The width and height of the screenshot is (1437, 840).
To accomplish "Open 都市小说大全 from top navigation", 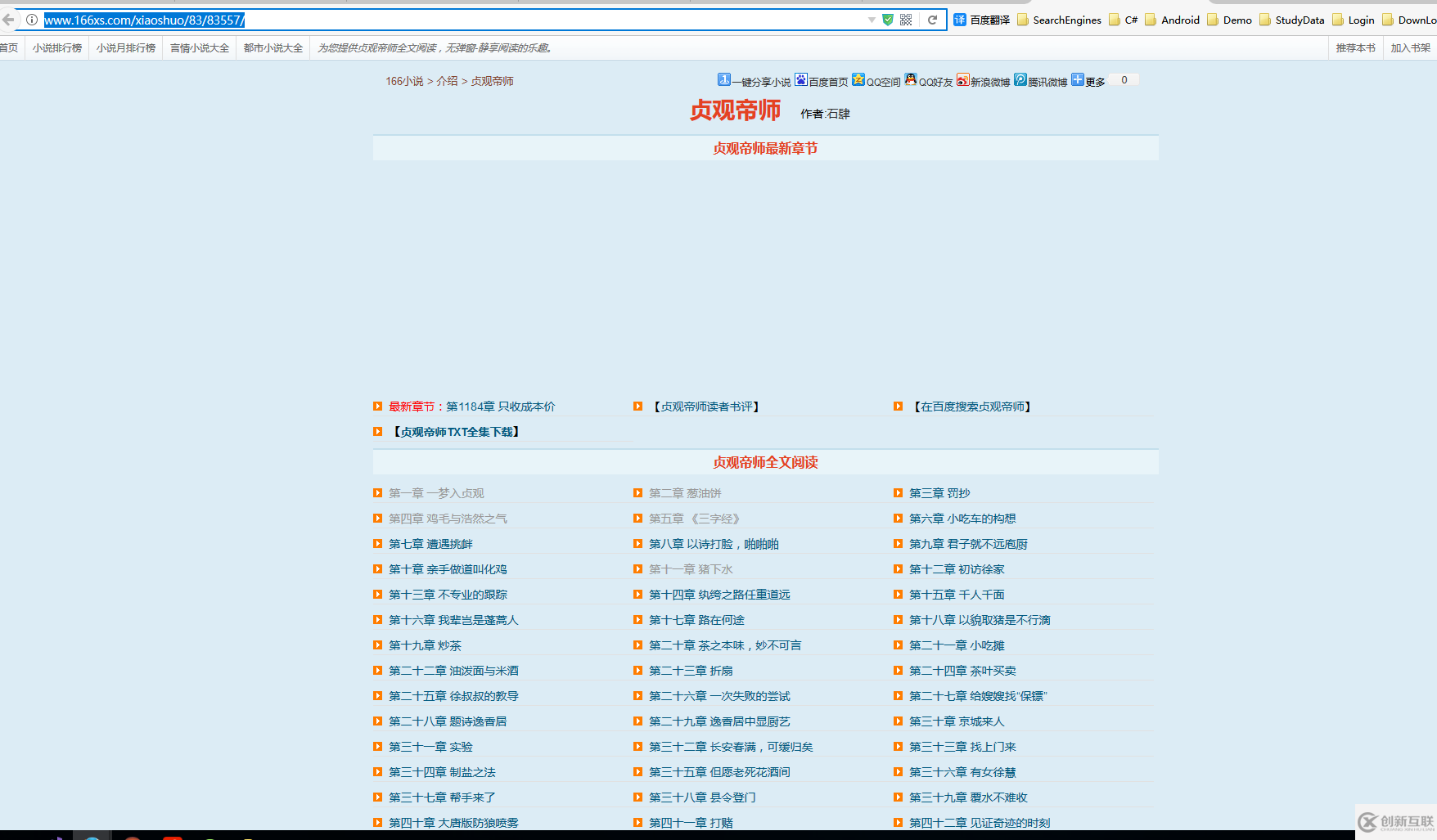I will point(272,47).
